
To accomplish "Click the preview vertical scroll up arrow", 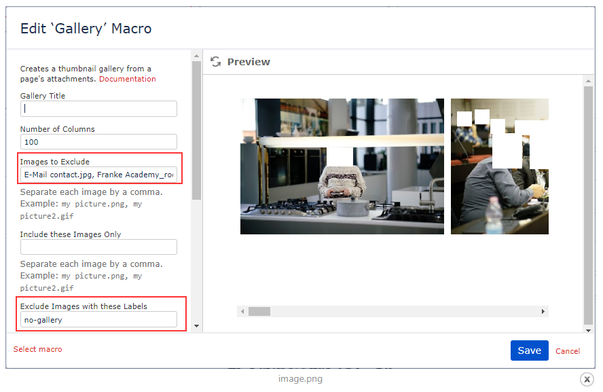I will [x=588, y=81].
